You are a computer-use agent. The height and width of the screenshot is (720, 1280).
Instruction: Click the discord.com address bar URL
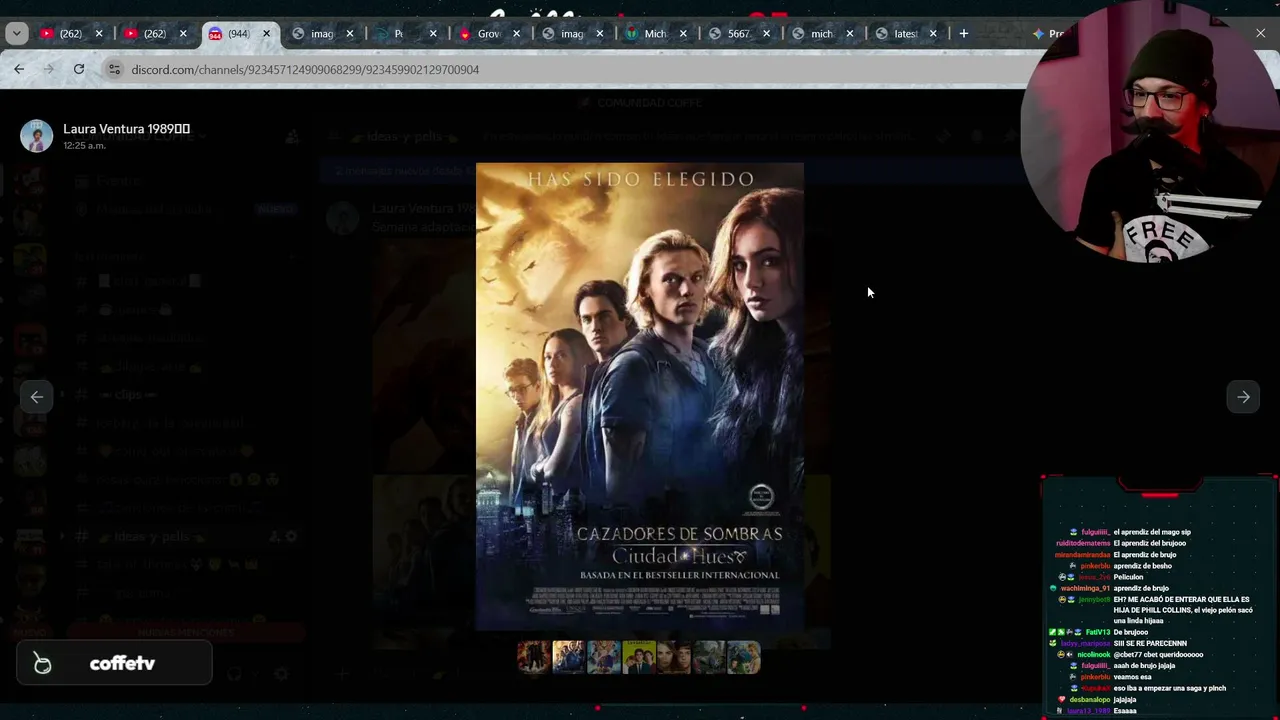point(305,70)
